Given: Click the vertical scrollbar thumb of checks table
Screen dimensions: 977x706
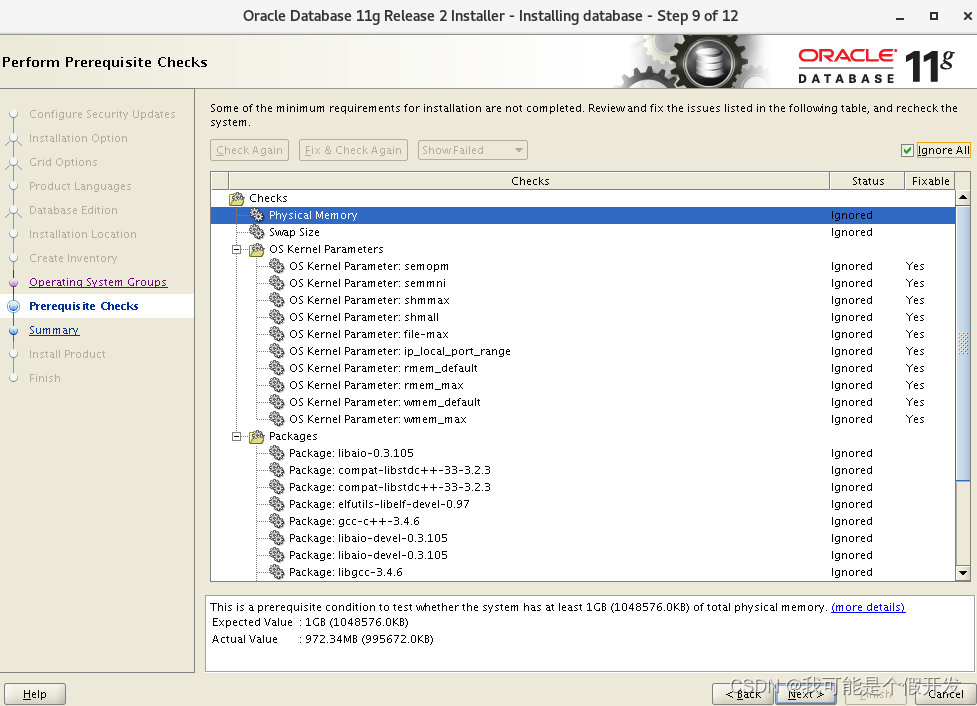Looking at the screenshot, I should click(x=963, y=343).
